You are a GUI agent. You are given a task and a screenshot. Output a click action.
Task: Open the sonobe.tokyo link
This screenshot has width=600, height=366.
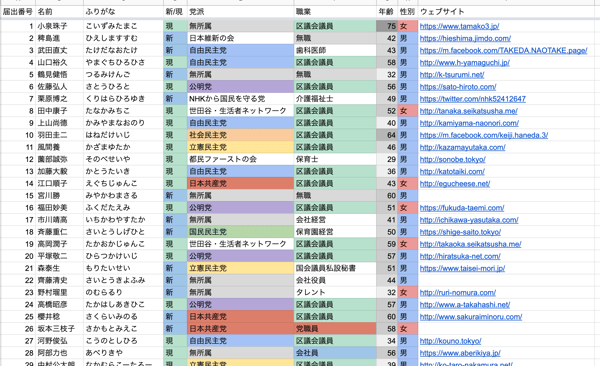(x=453, y=159)
